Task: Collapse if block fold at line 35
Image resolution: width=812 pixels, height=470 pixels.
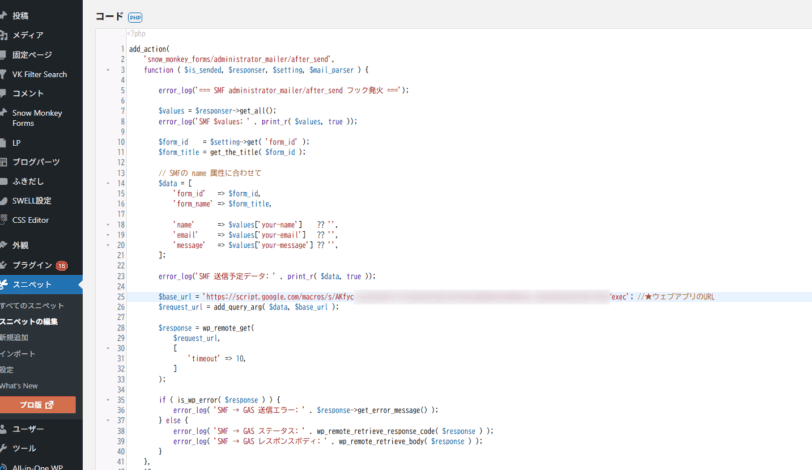Action: click(x=108, y=400)
